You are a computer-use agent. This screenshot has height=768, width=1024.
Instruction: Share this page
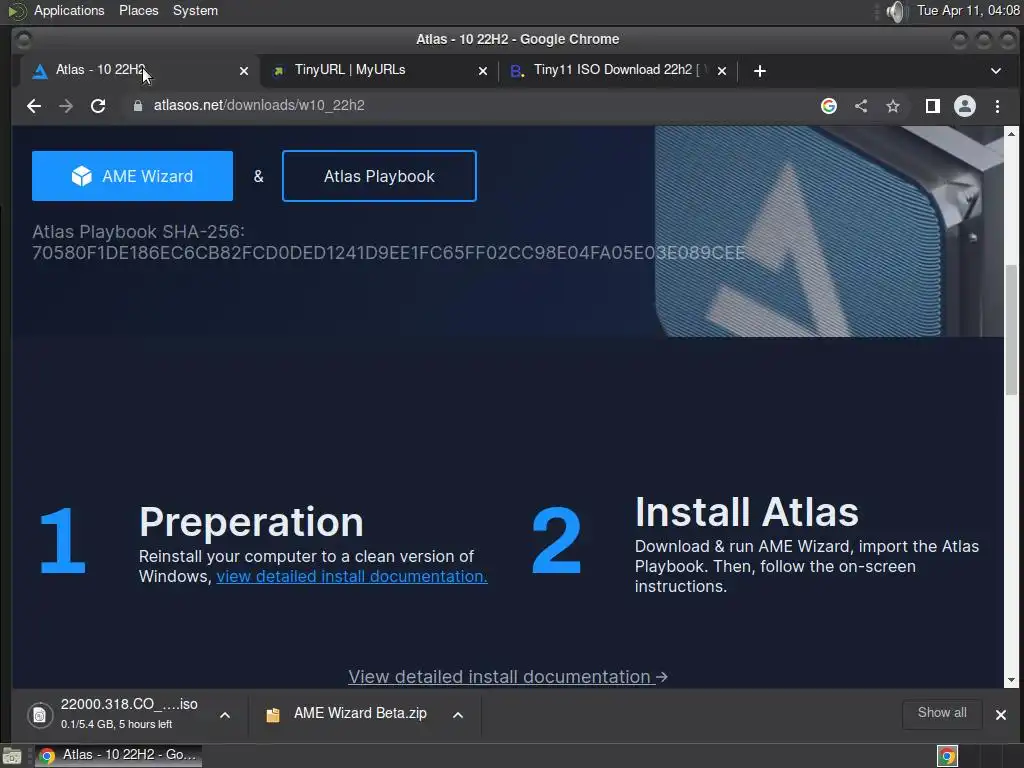[861, 106]
